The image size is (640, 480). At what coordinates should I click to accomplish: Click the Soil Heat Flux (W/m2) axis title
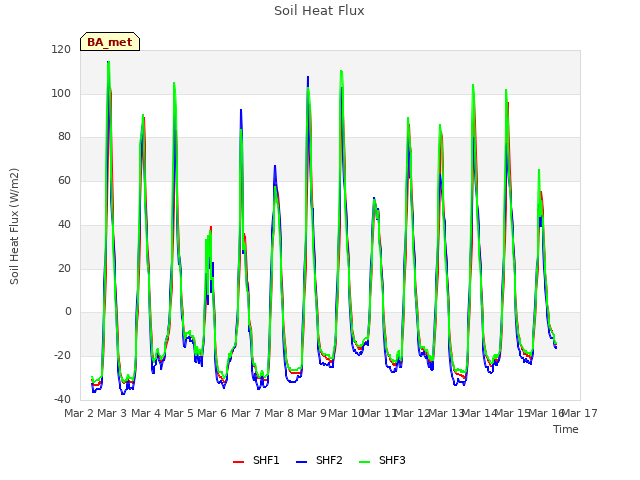[x=14, y=226]
